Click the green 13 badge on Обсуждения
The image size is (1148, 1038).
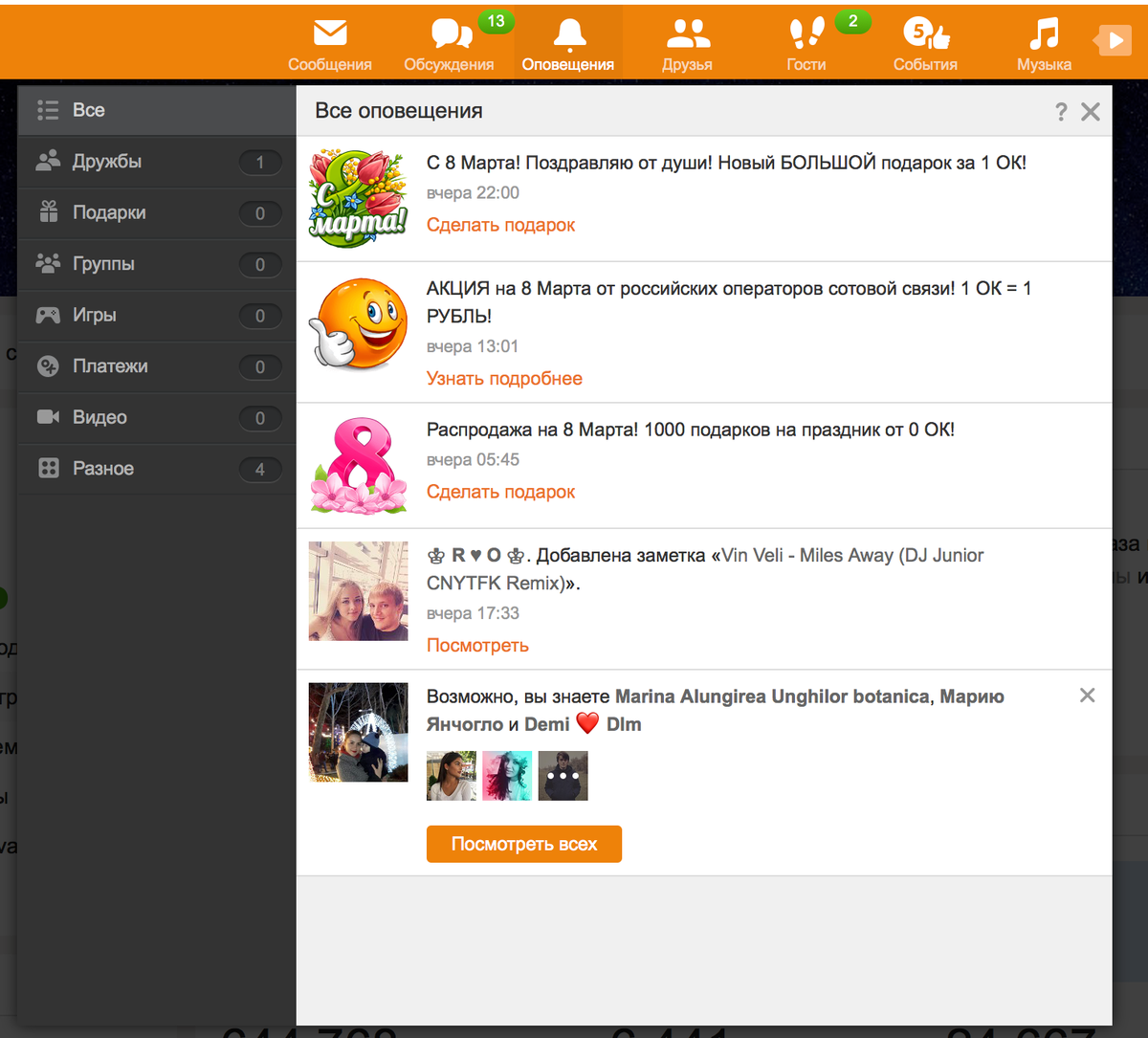496,21
